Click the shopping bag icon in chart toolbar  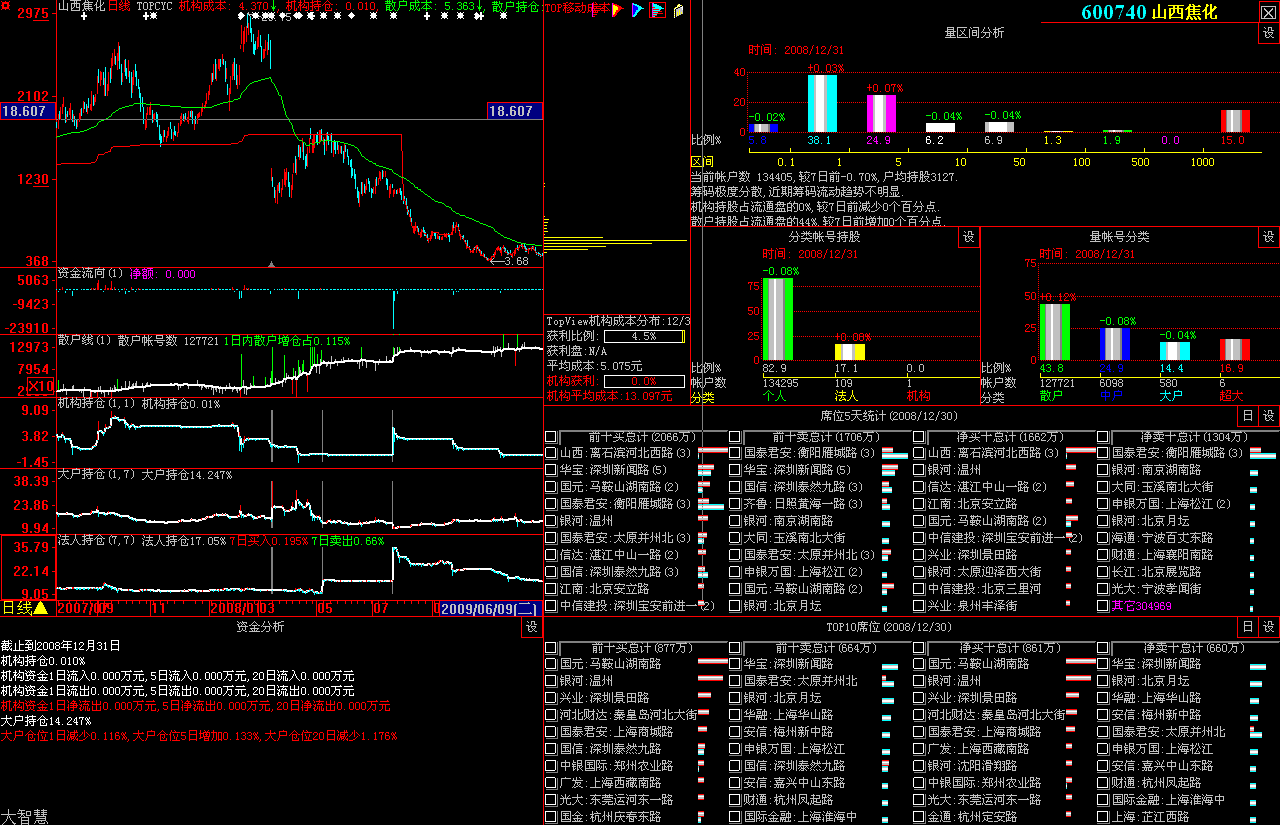click(679, 10)
